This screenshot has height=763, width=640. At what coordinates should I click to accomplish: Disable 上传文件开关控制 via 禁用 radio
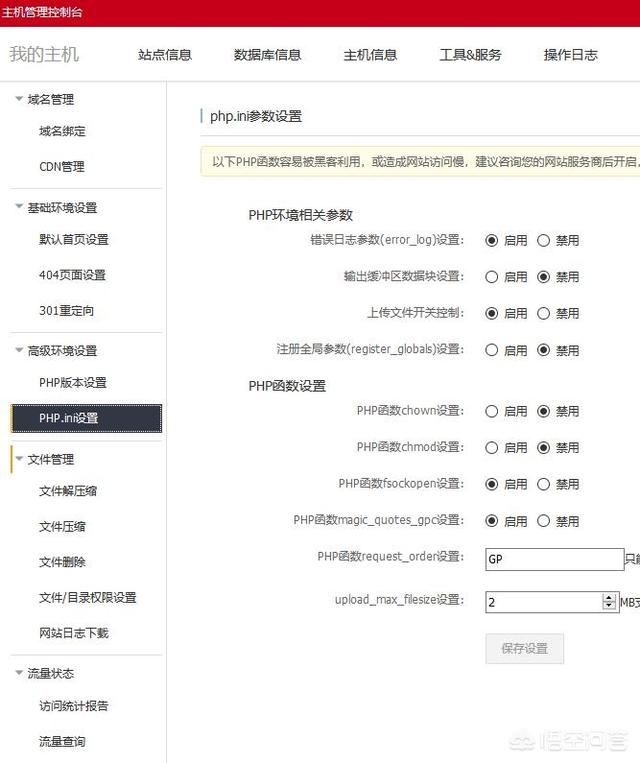(544, 313)
